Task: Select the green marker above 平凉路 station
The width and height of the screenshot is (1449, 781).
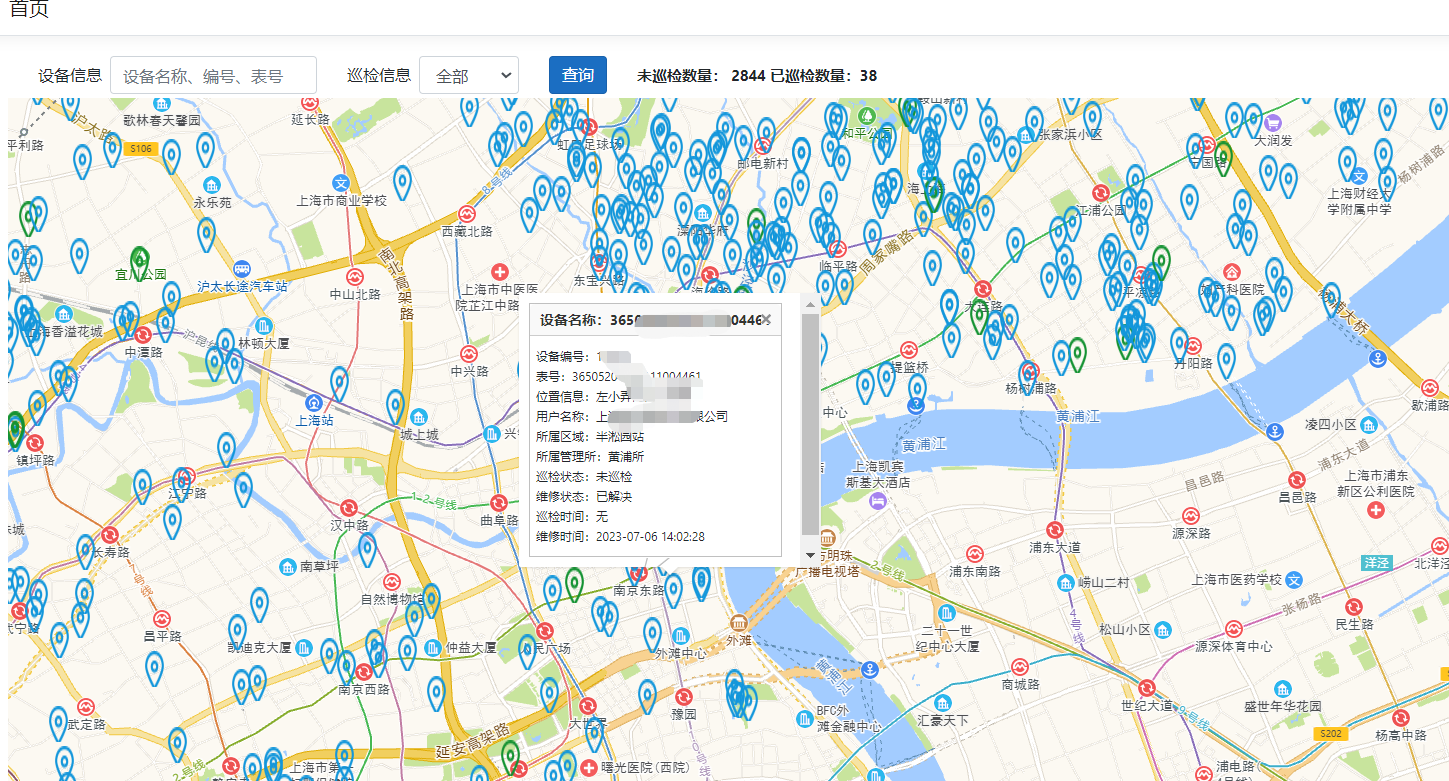Action: tap(1160, 262)
